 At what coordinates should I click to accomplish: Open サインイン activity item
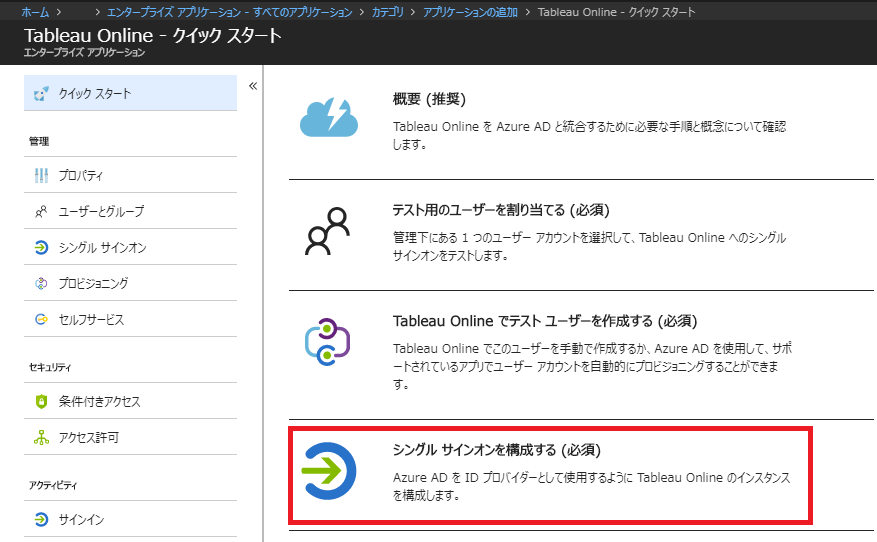130,519
